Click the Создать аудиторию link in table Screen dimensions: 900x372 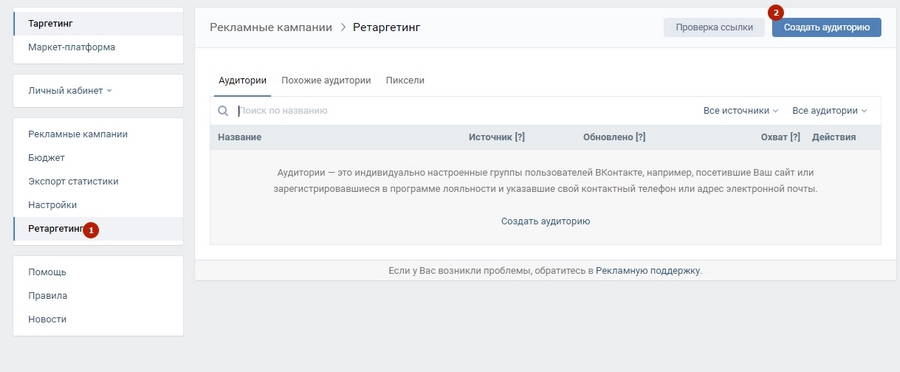point(545,221)
